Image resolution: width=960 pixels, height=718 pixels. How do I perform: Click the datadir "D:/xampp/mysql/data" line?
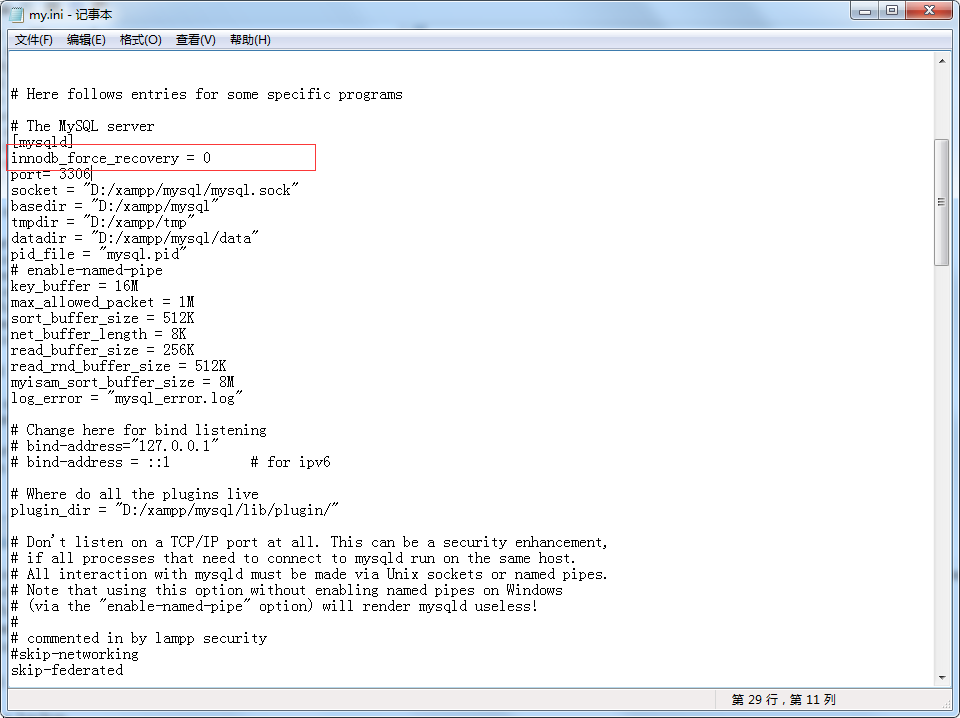tap(135, 238)
